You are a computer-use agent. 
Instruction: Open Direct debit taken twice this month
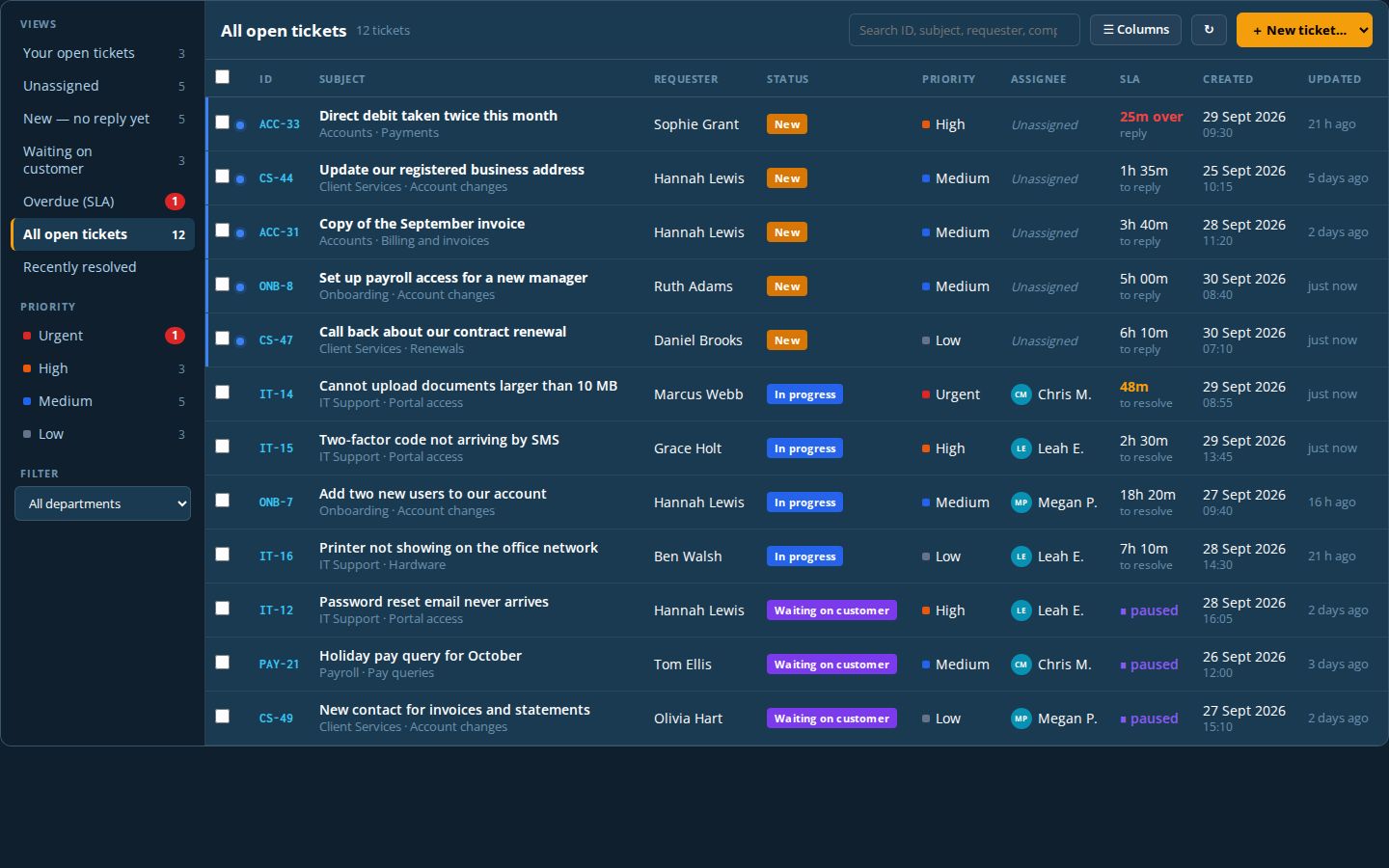[x=438, y=116]
